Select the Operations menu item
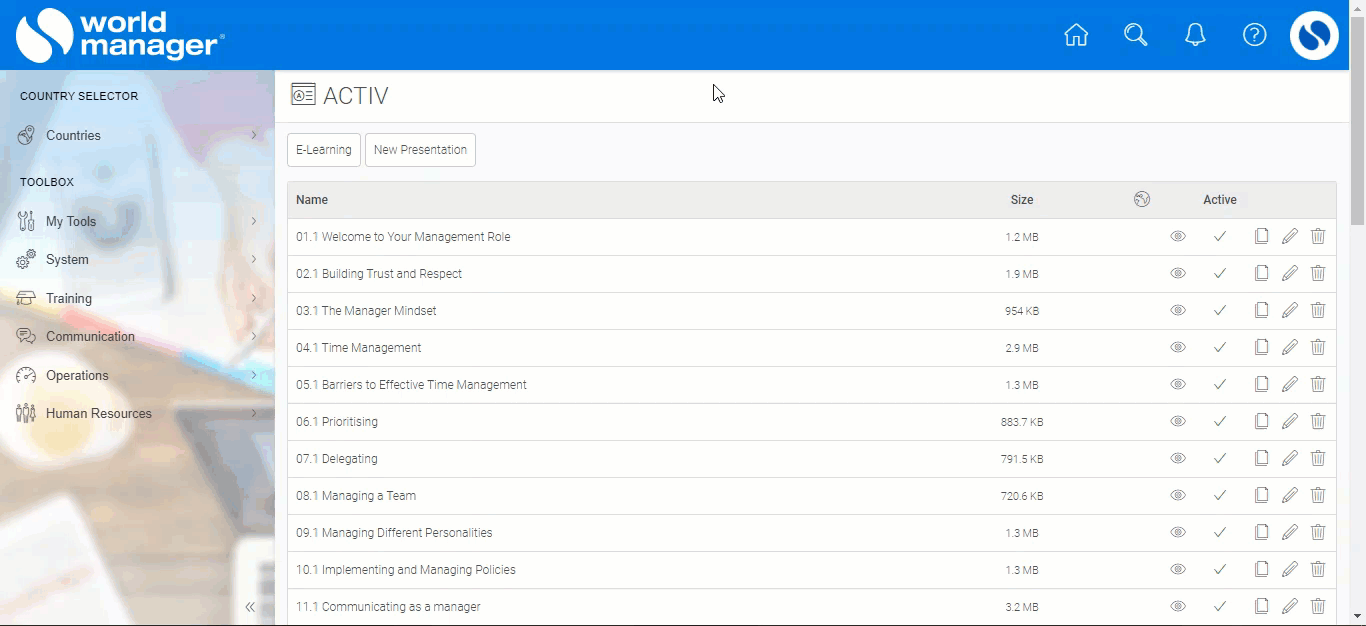Viewport: 1366px width, 626px height. pyautogui.click(x=77, y=376)
